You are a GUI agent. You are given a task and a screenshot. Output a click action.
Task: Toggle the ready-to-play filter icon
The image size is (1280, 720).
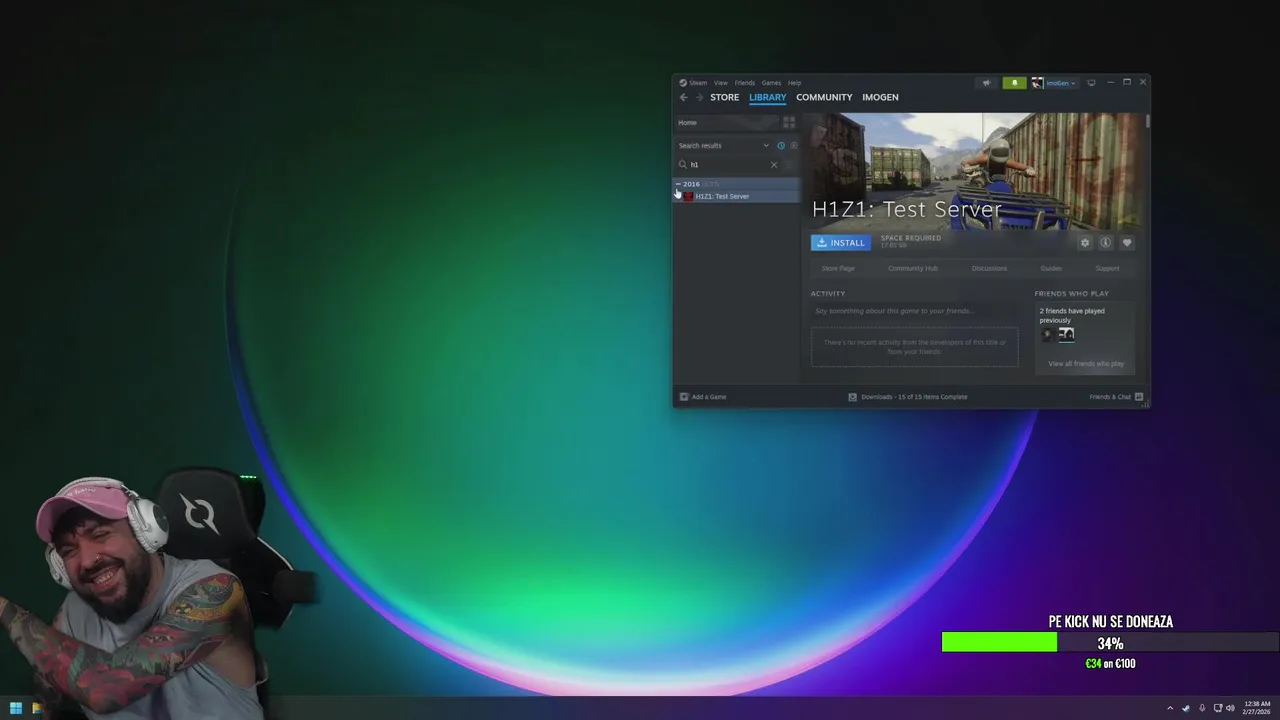coord(794,145)
